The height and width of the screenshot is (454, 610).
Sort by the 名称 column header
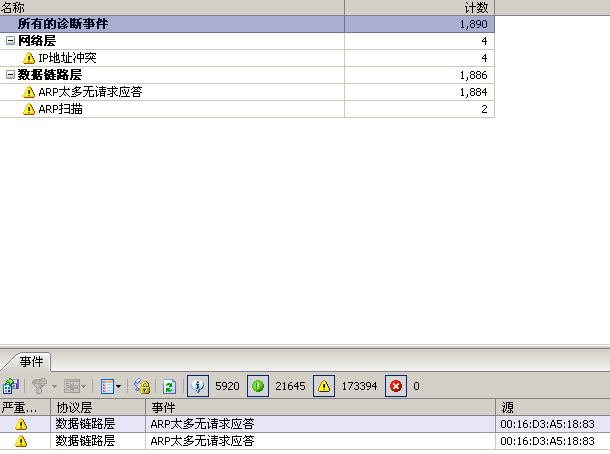click(172, 7)
